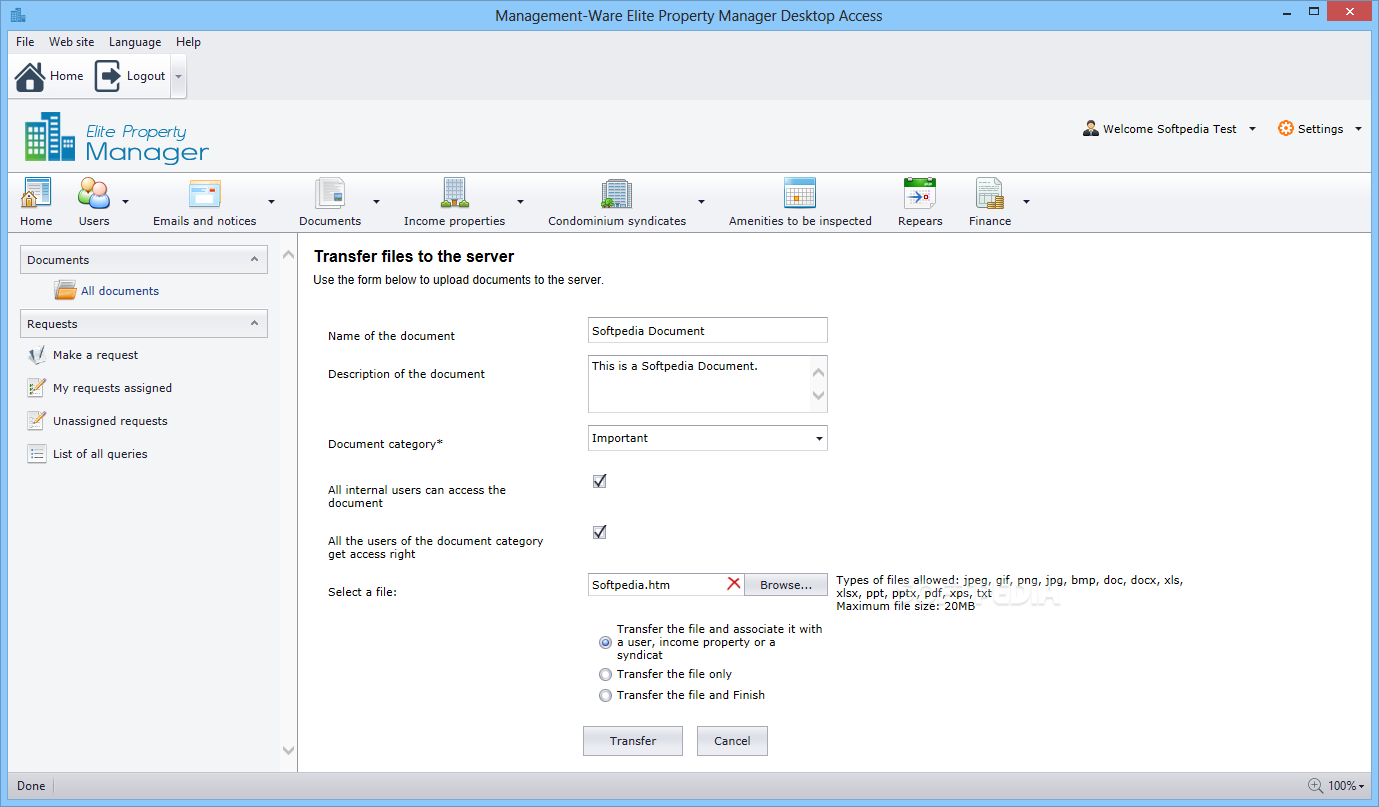
Task: Click description box scroll up arrow
Action: click(x=819, y=373)
